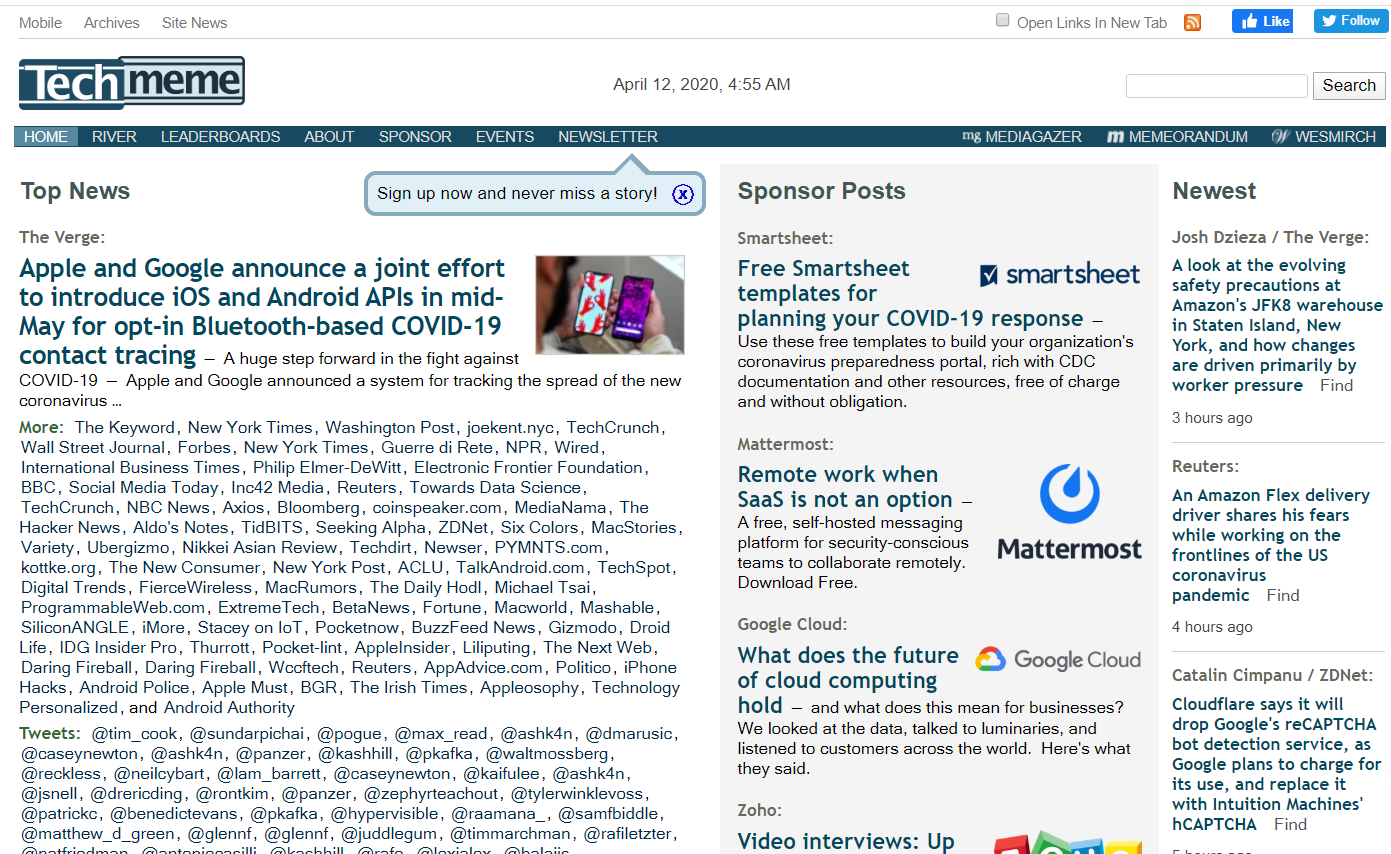This screenshot has width=1391, height=854.
Task: Click the Facebook Like button
Action: 1262,21
